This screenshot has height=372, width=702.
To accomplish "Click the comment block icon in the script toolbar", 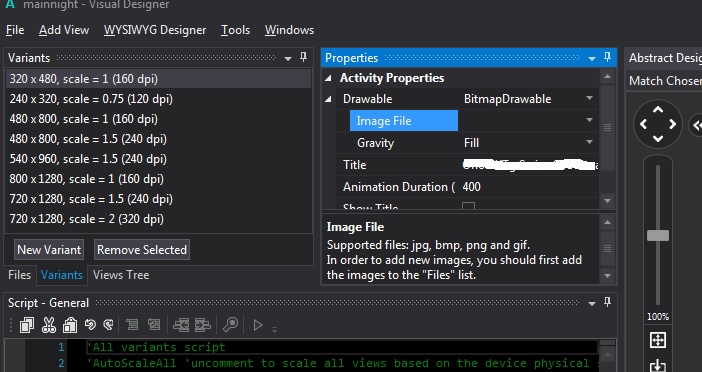I will click(x=132, y=325).
